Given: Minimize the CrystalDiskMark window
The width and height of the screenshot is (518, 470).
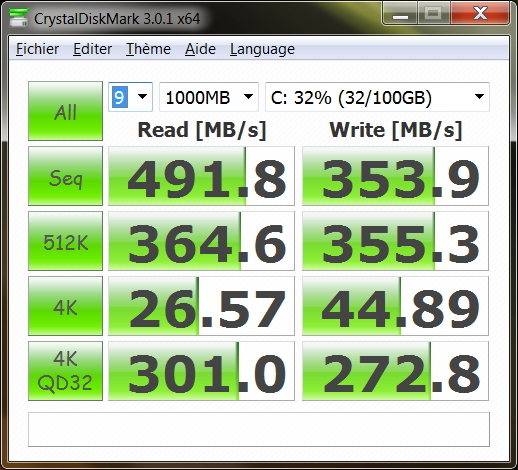Looking at the screenshot, I should pyautogui.click(x=400, y=14).
